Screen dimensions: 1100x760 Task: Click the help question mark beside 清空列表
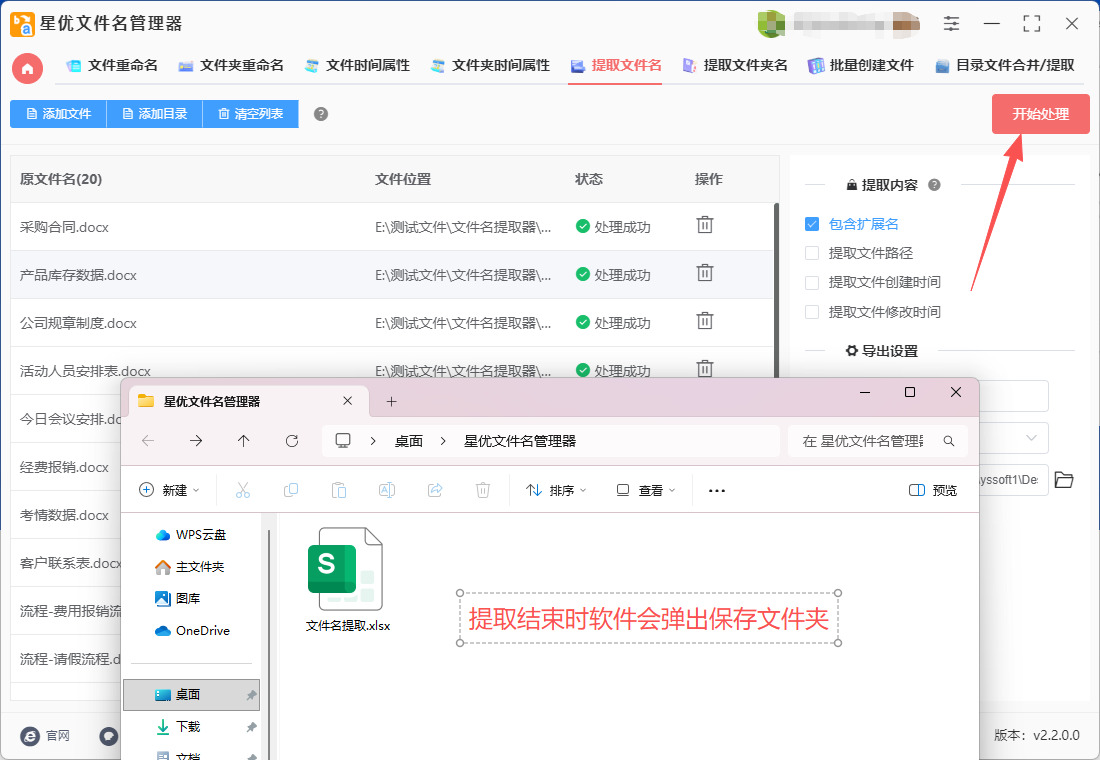click(x=321, y=114)
